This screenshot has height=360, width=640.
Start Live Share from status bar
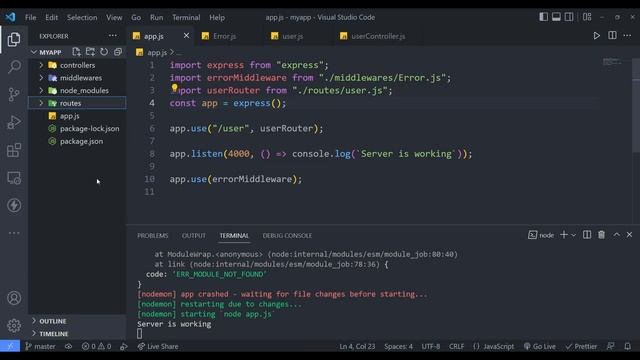click(158, 346)
